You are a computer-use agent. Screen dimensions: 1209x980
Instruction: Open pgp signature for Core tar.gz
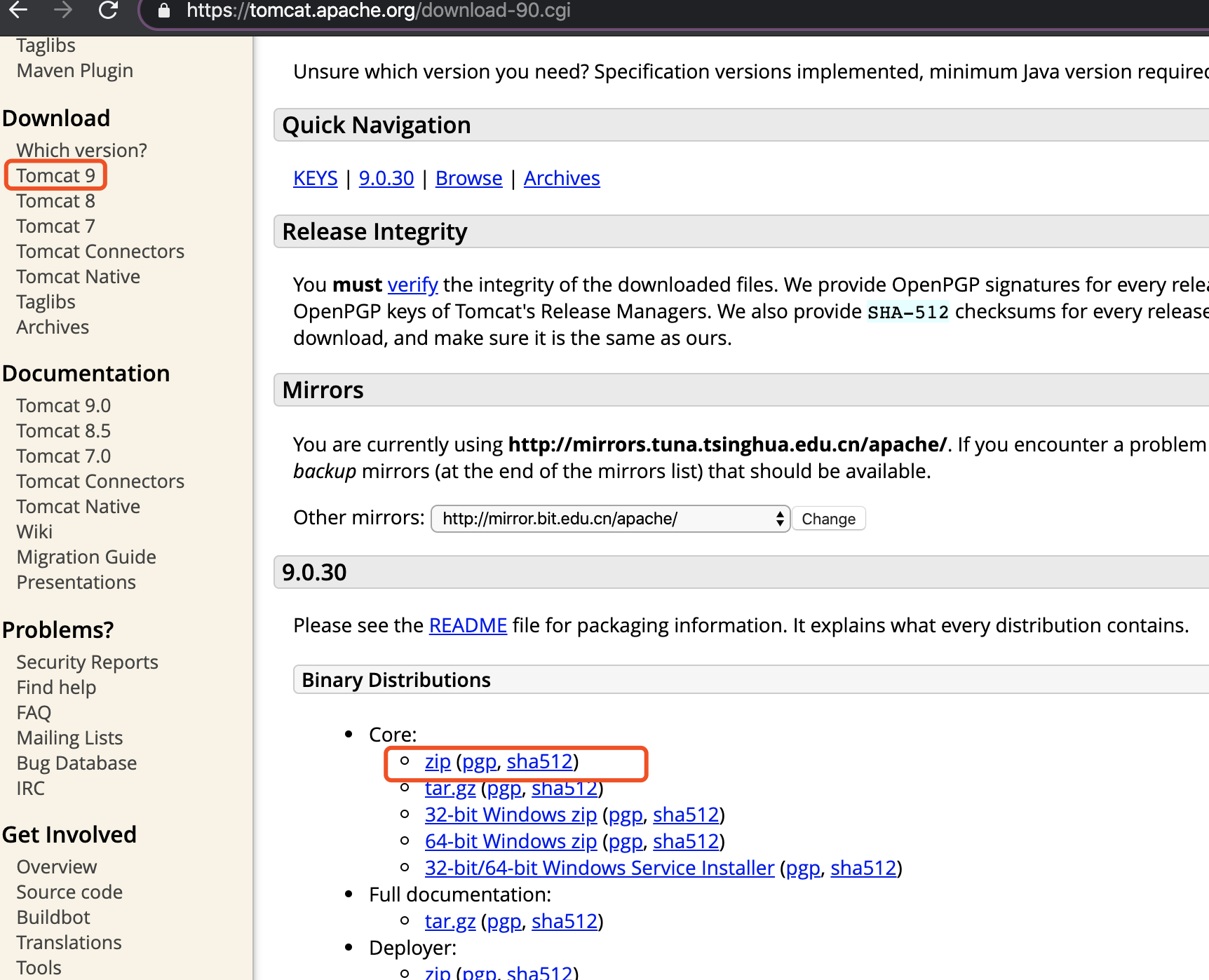pyautogui.click(x=504, y=788)
